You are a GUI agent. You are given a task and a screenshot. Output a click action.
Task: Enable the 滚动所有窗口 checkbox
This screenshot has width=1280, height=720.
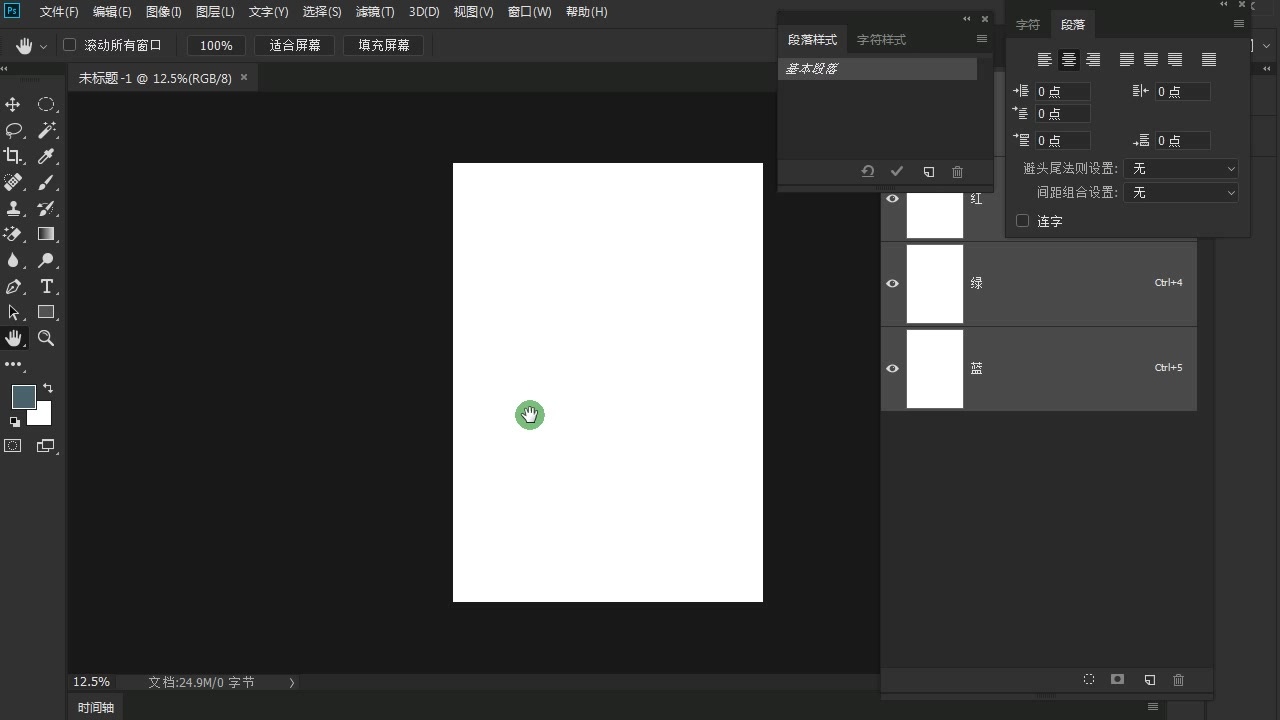pyautogui.click(x=69, y=45)
